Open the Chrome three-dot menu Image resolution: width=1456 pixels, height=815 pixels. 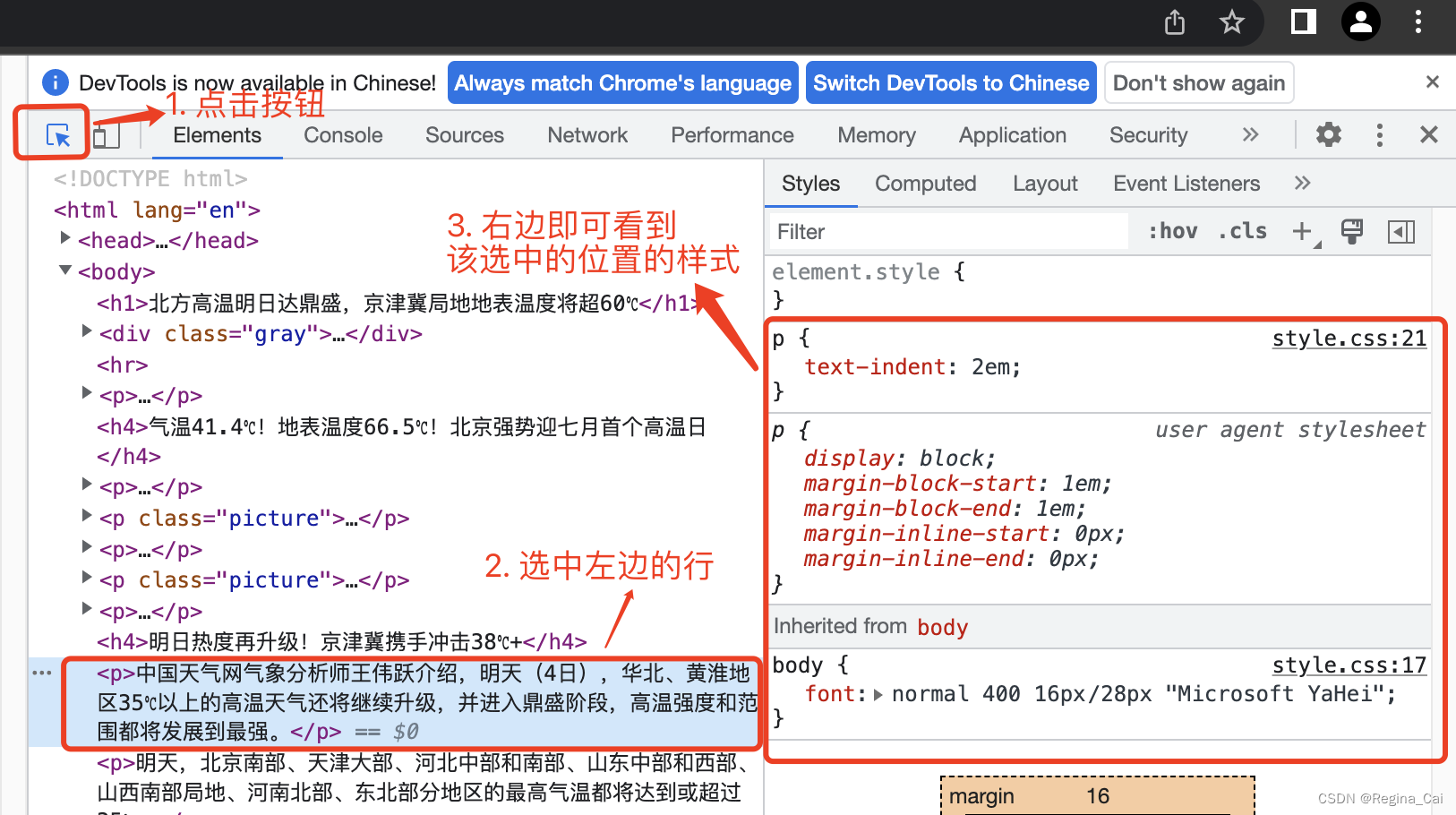click(1418, 21)
